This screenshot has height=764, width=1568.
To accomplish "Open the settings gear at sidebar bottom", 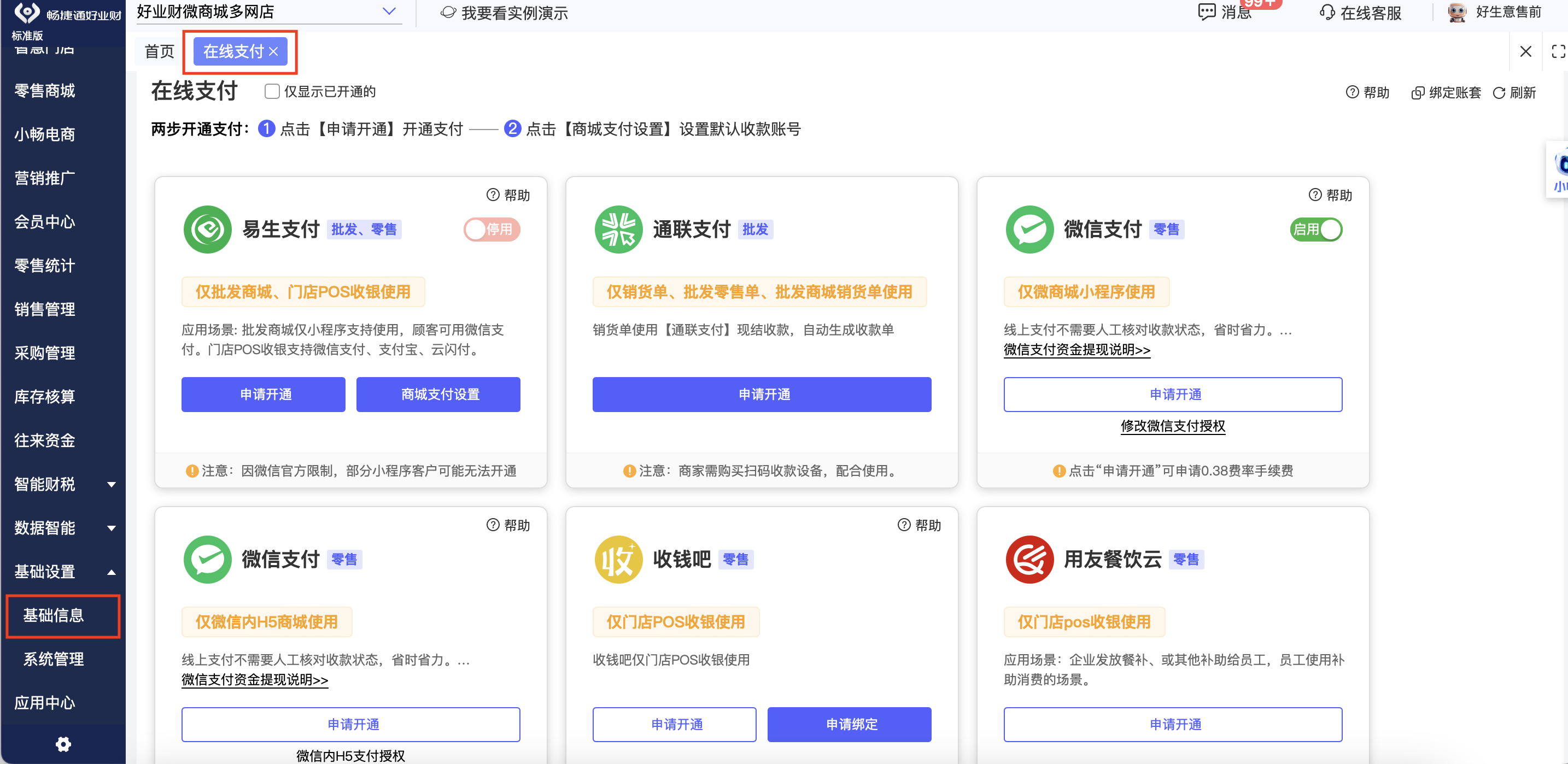I will coord(63,744).
